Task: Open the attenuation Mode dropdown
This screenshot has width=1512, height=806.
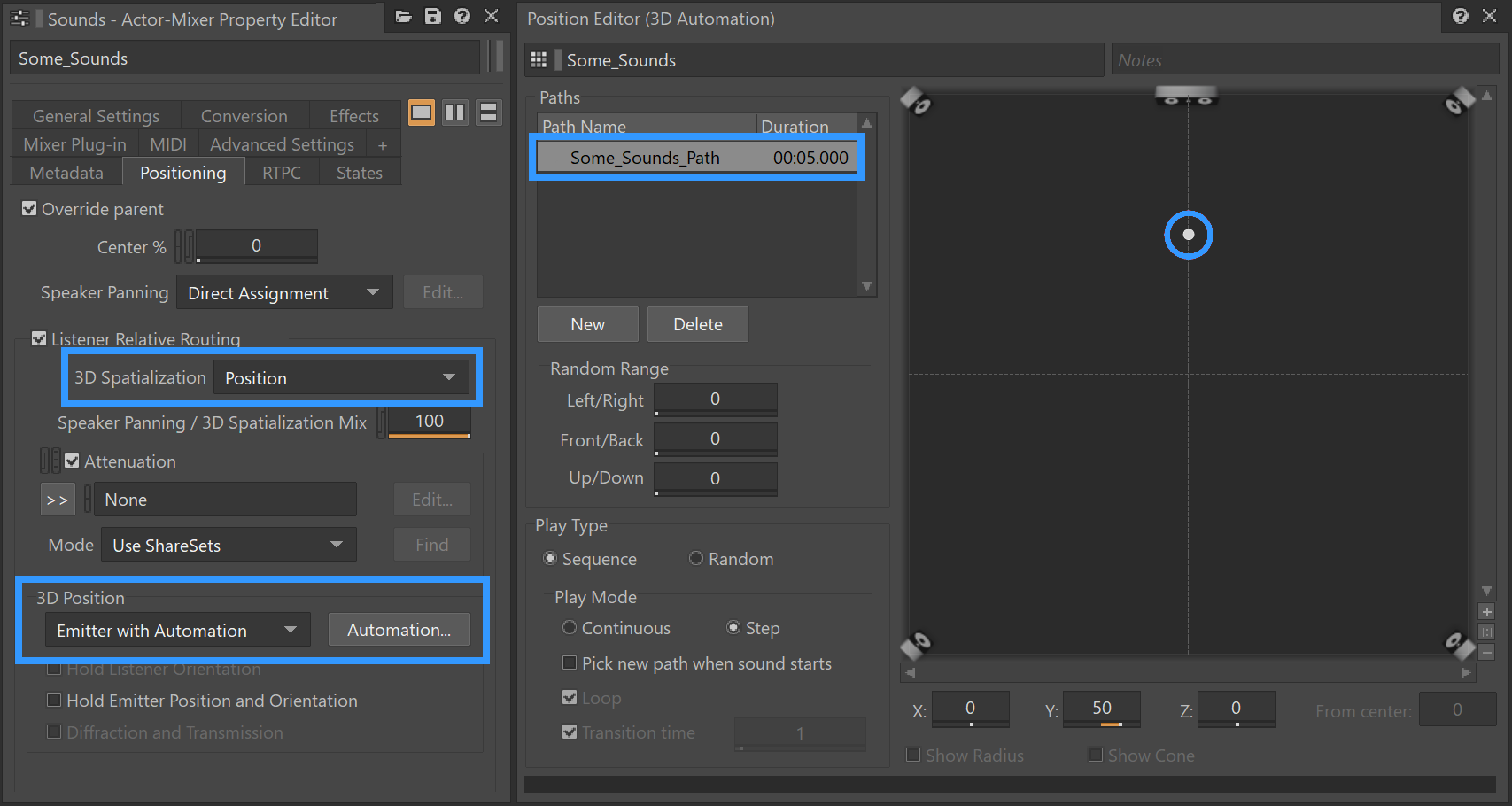Action: pyautogui.click(x=228, y=545)
